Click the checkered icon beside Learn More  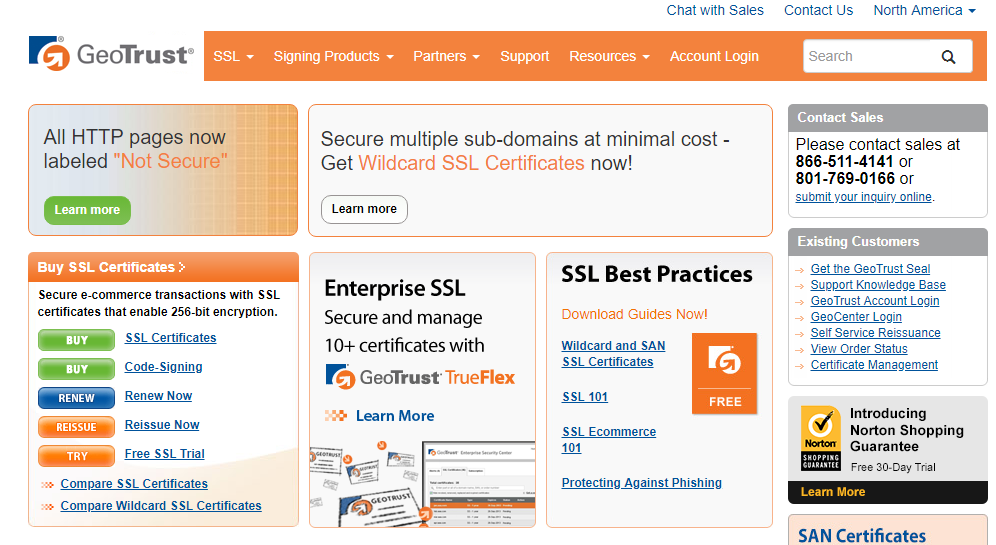click(x=336, y=416)
